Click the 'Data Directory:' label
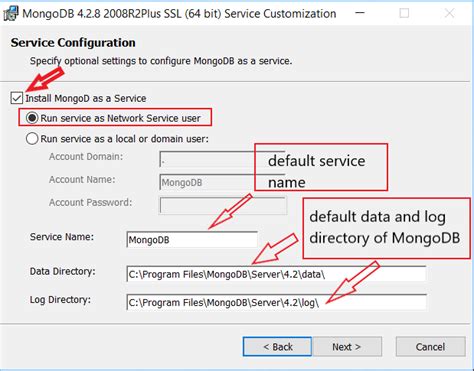 (62, 271)
